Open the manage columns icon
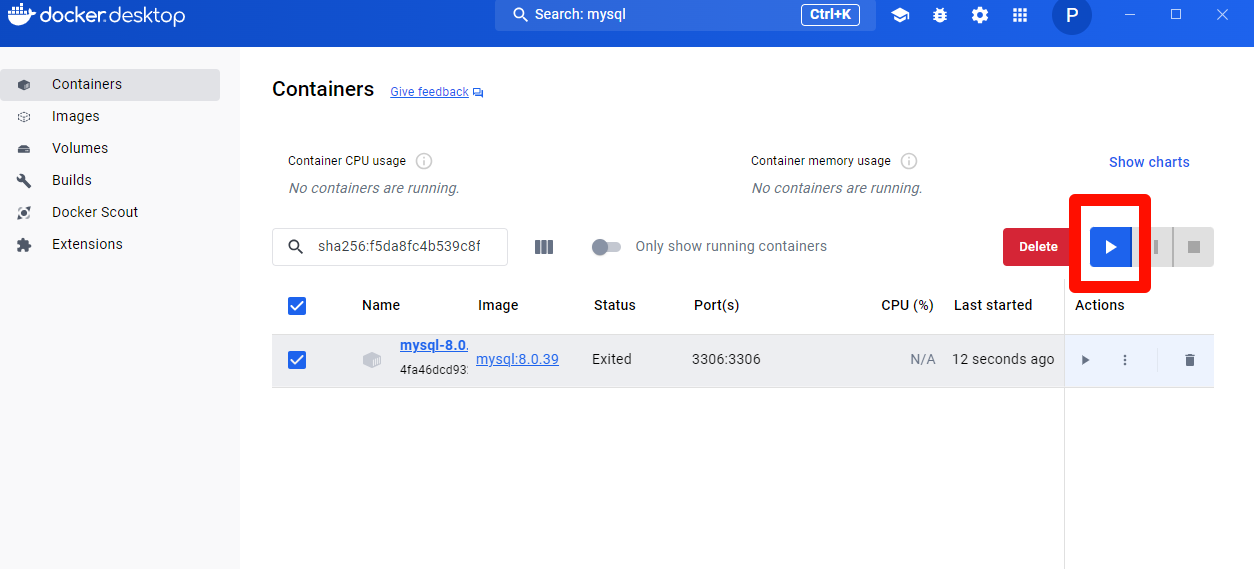Screen dimensions: 1254x569 544,247
